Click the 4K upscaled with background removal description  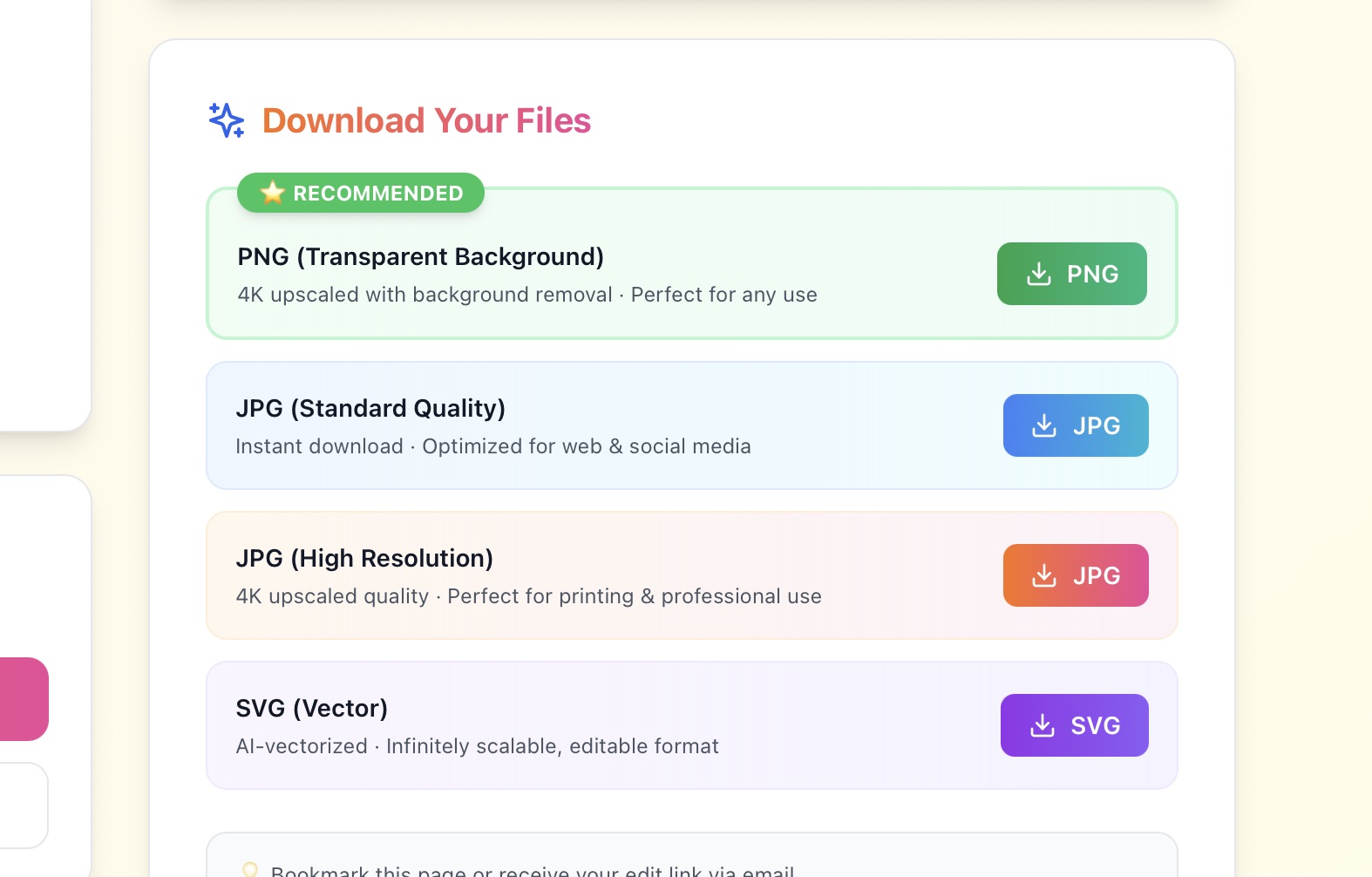pyautogui.click(x=527, y=295)
